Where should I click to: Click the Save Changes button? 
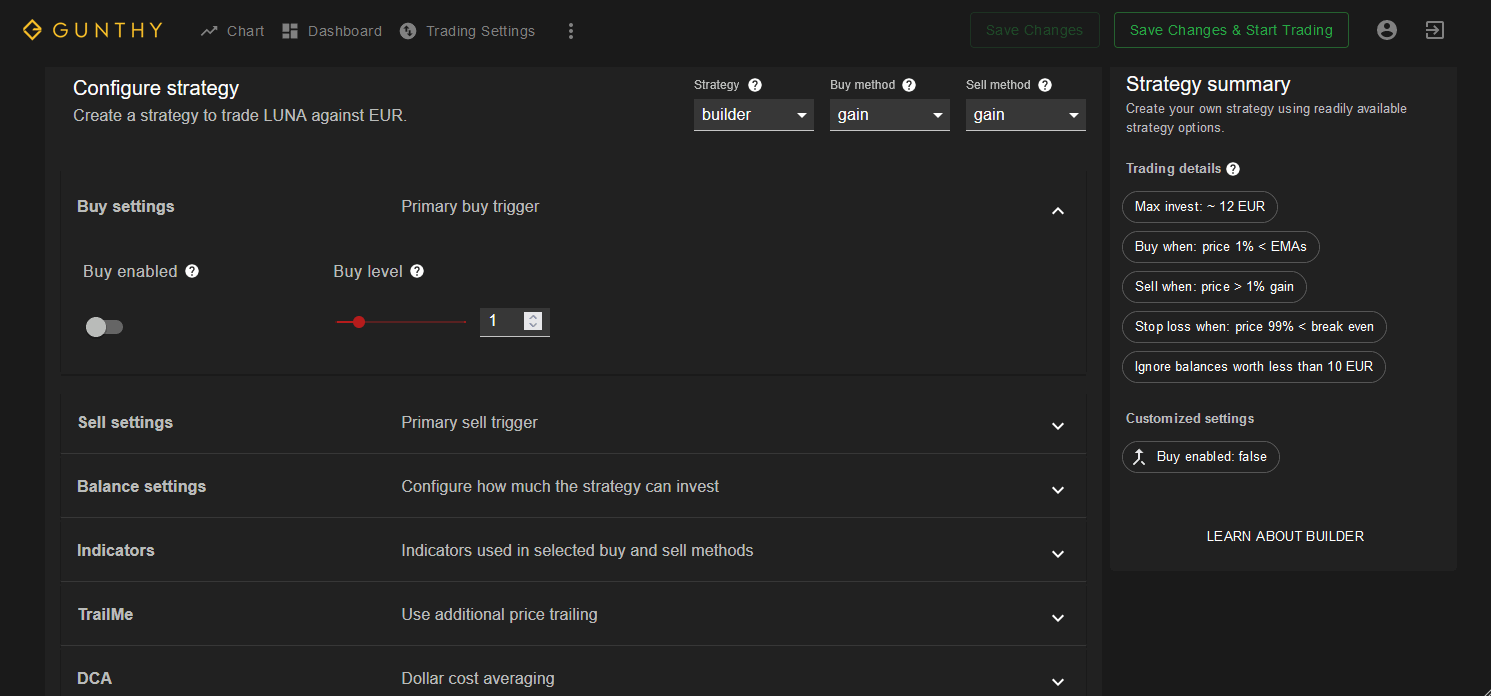tap(1034, 30)
